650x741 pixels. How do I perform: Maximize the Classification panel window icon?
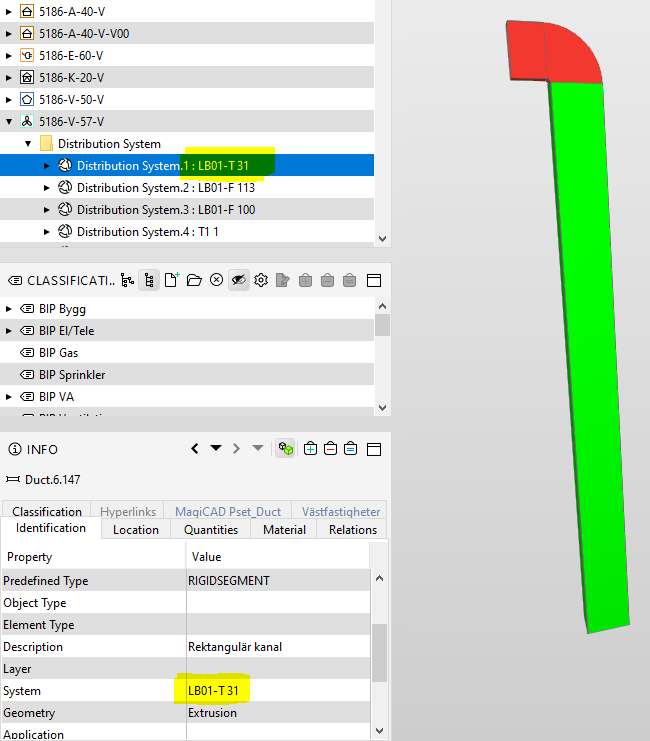pos(374,280)
